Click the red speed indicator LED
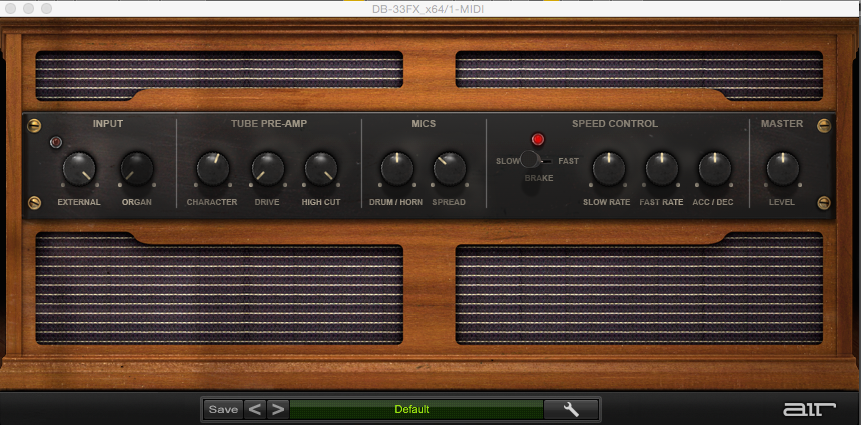861x425 pixels. (538, 139)
